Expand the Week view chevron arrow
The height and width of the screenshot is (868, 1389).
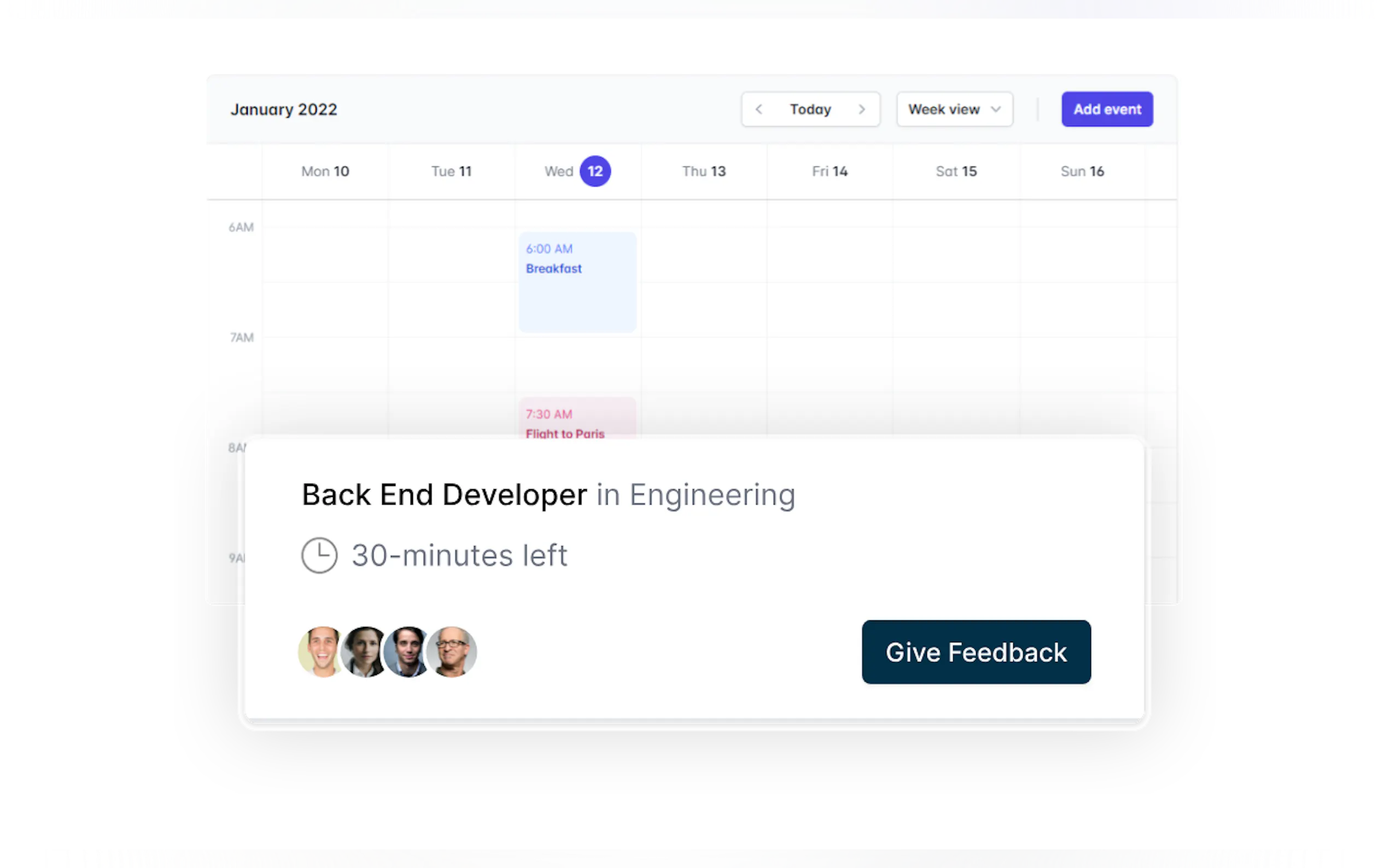(996, 109)
